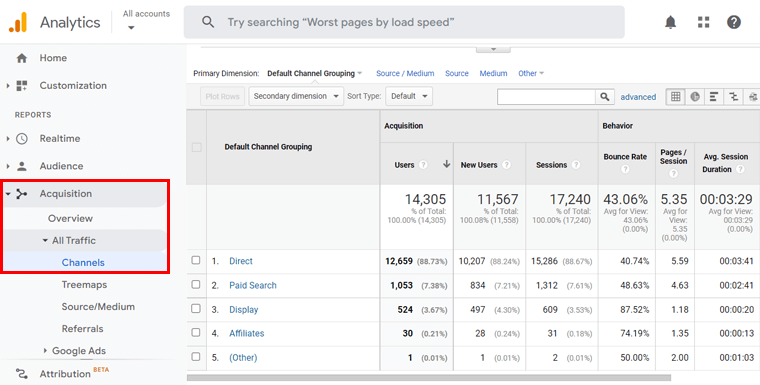Open the Sort Type Default dropdown

409,96
